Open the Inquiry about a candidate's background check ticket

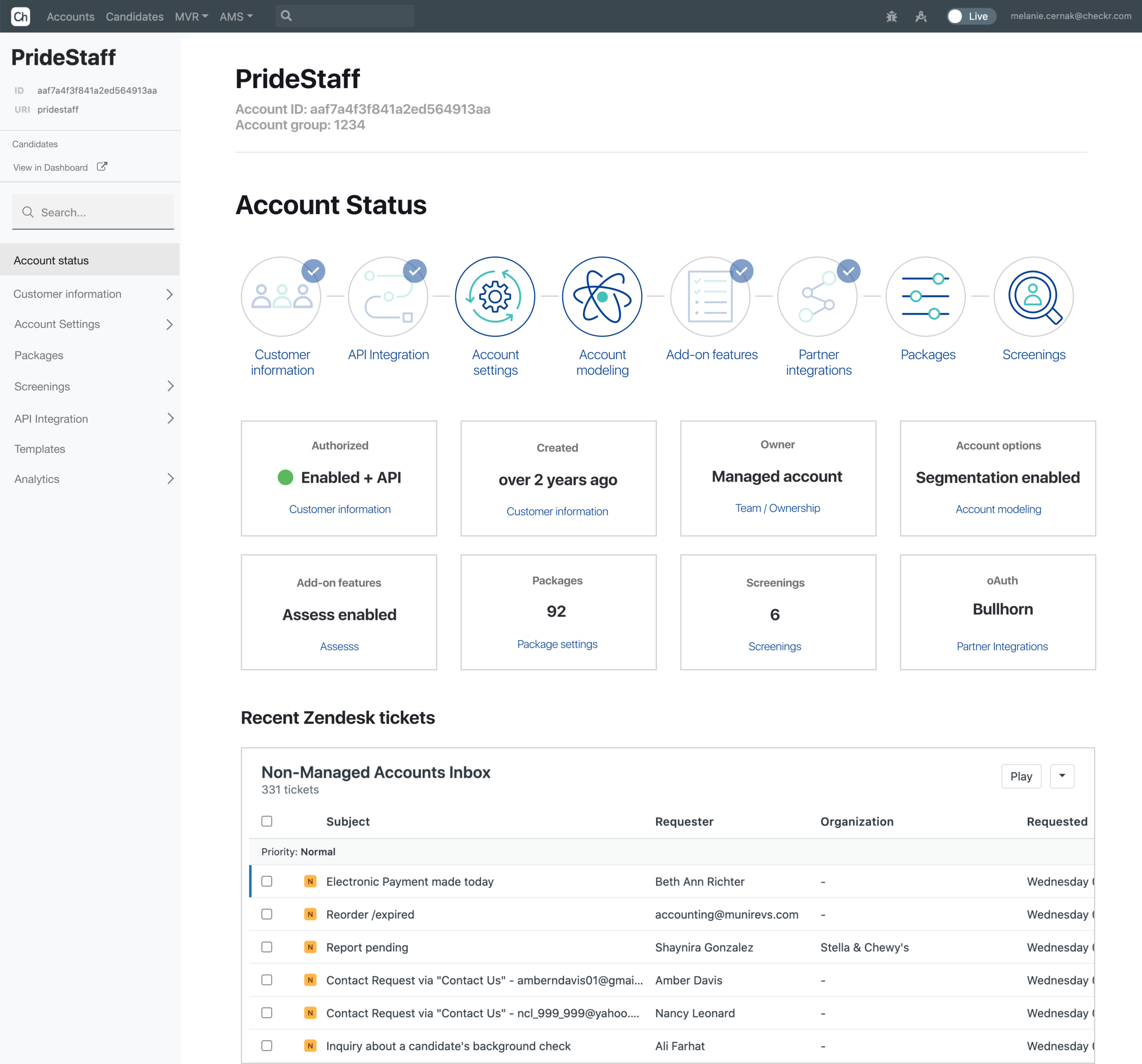point(449,1046)
